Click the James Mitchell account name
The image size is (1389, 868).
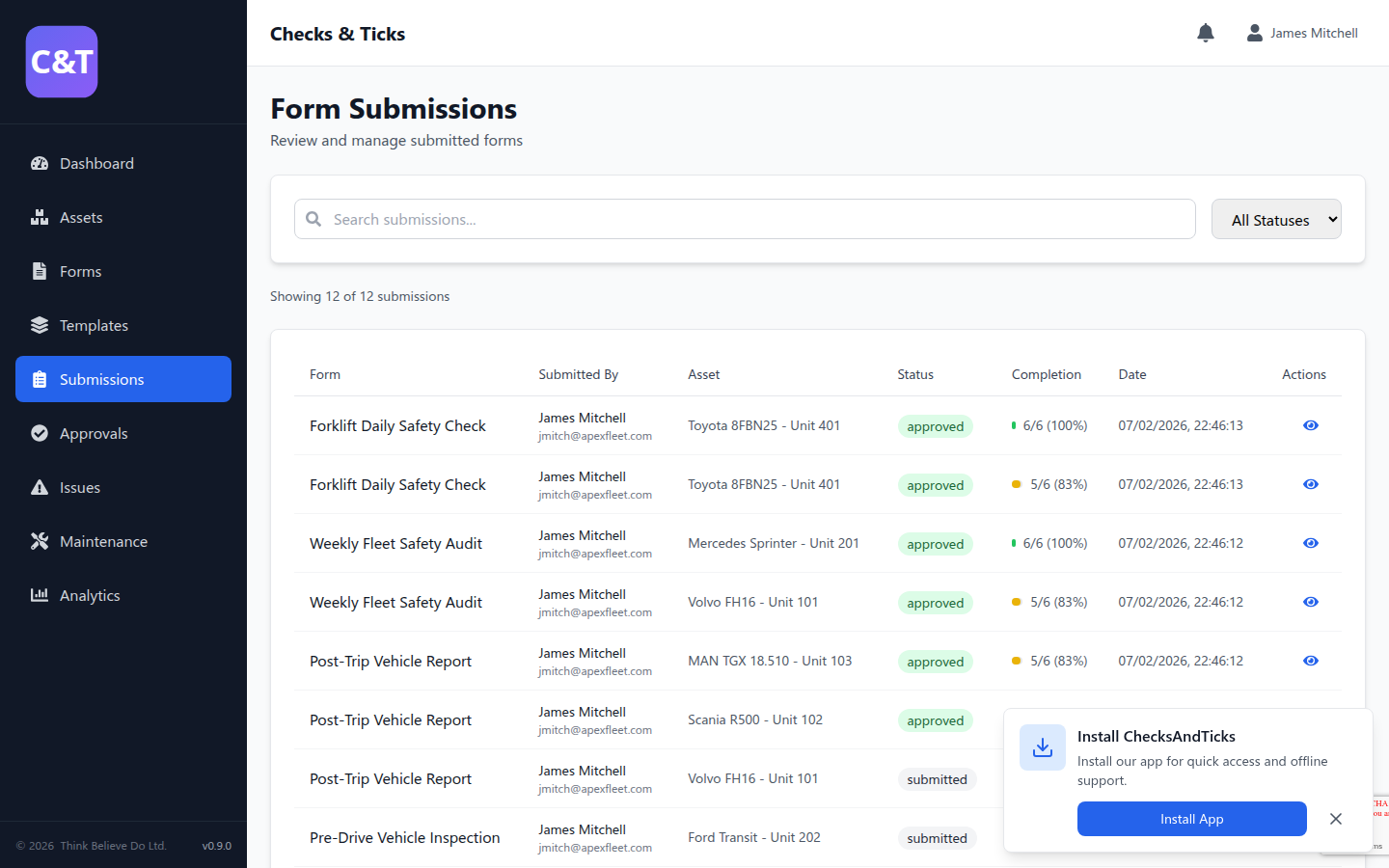point(1314,32)
